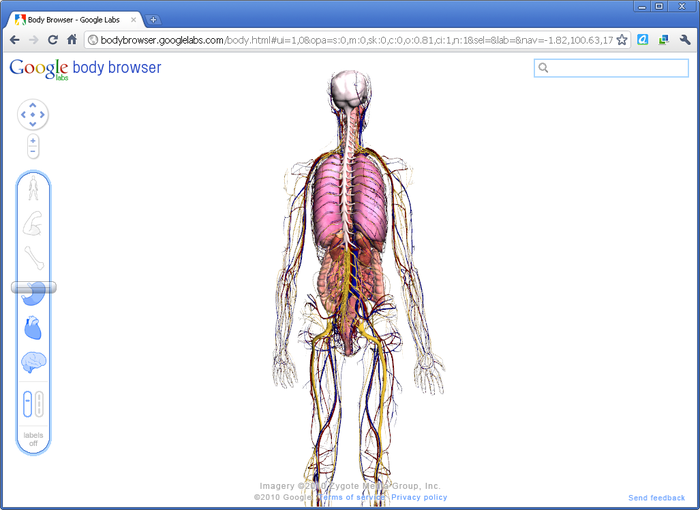This screenshot has height=510, width=700.
Task: Select the organs layer stomach icon
Action: click(33, 294)
